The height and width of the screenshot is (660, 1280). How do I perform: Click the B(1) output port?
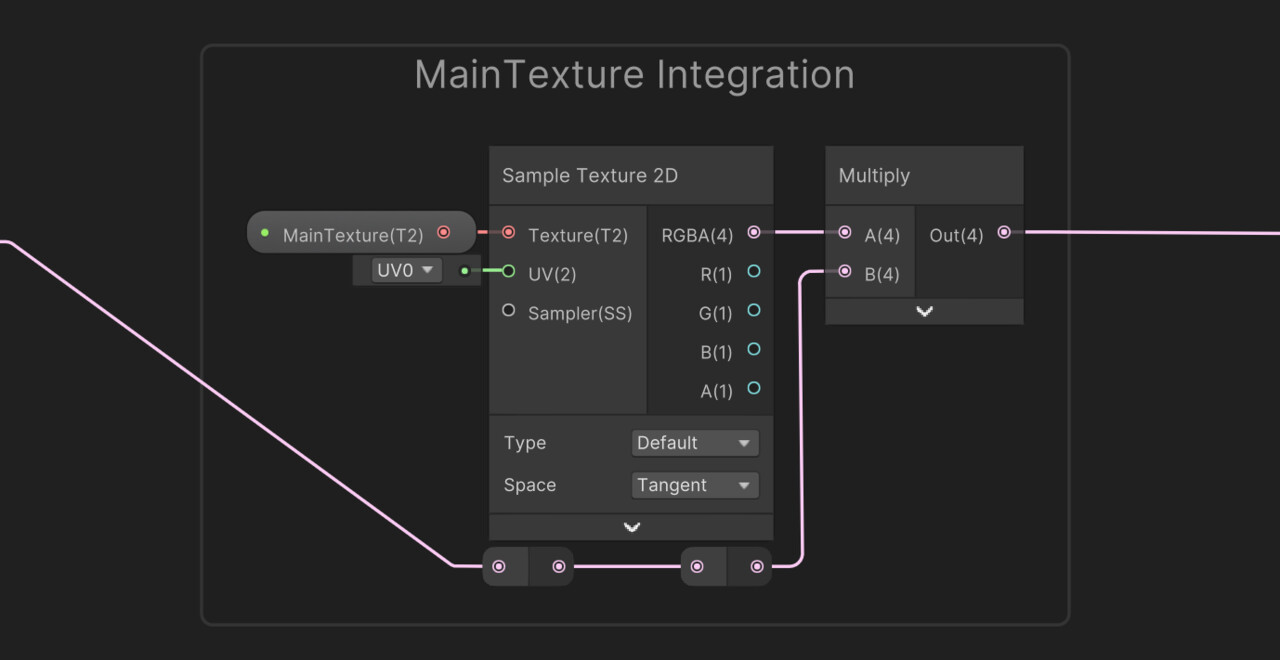click(755, 349)
